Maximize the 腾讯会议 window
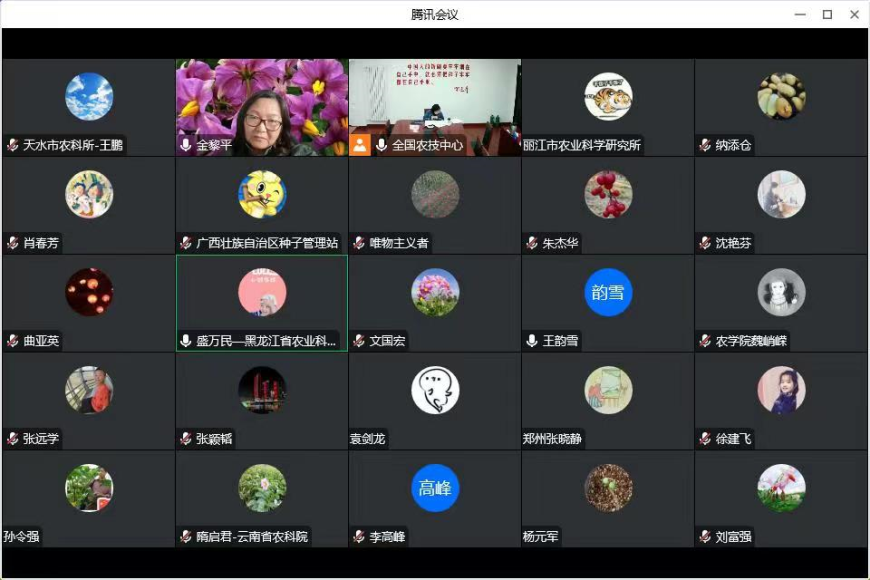 tap(827, 14)
